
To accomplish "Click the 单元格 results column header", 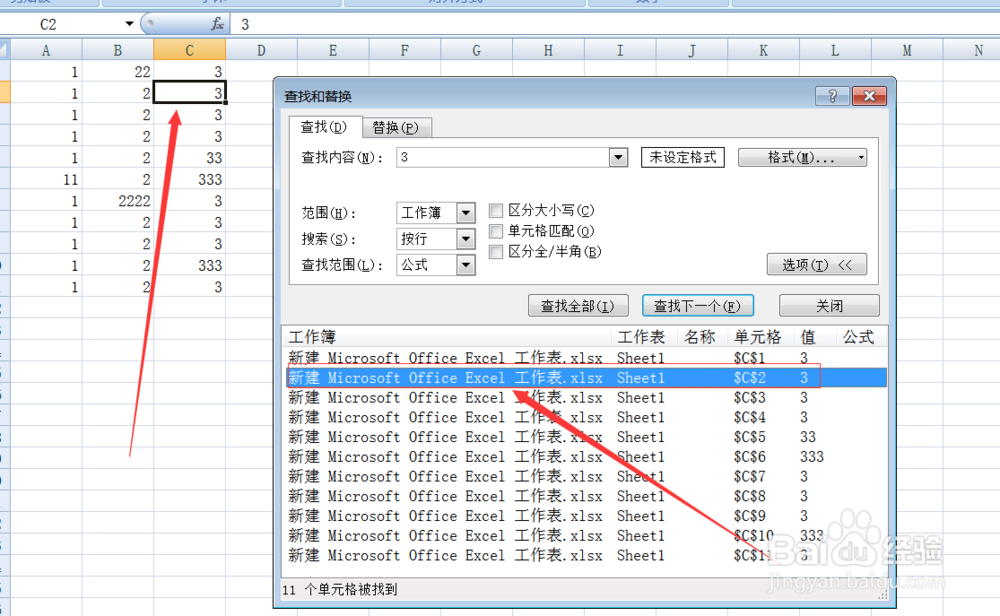I will (760, 337).
